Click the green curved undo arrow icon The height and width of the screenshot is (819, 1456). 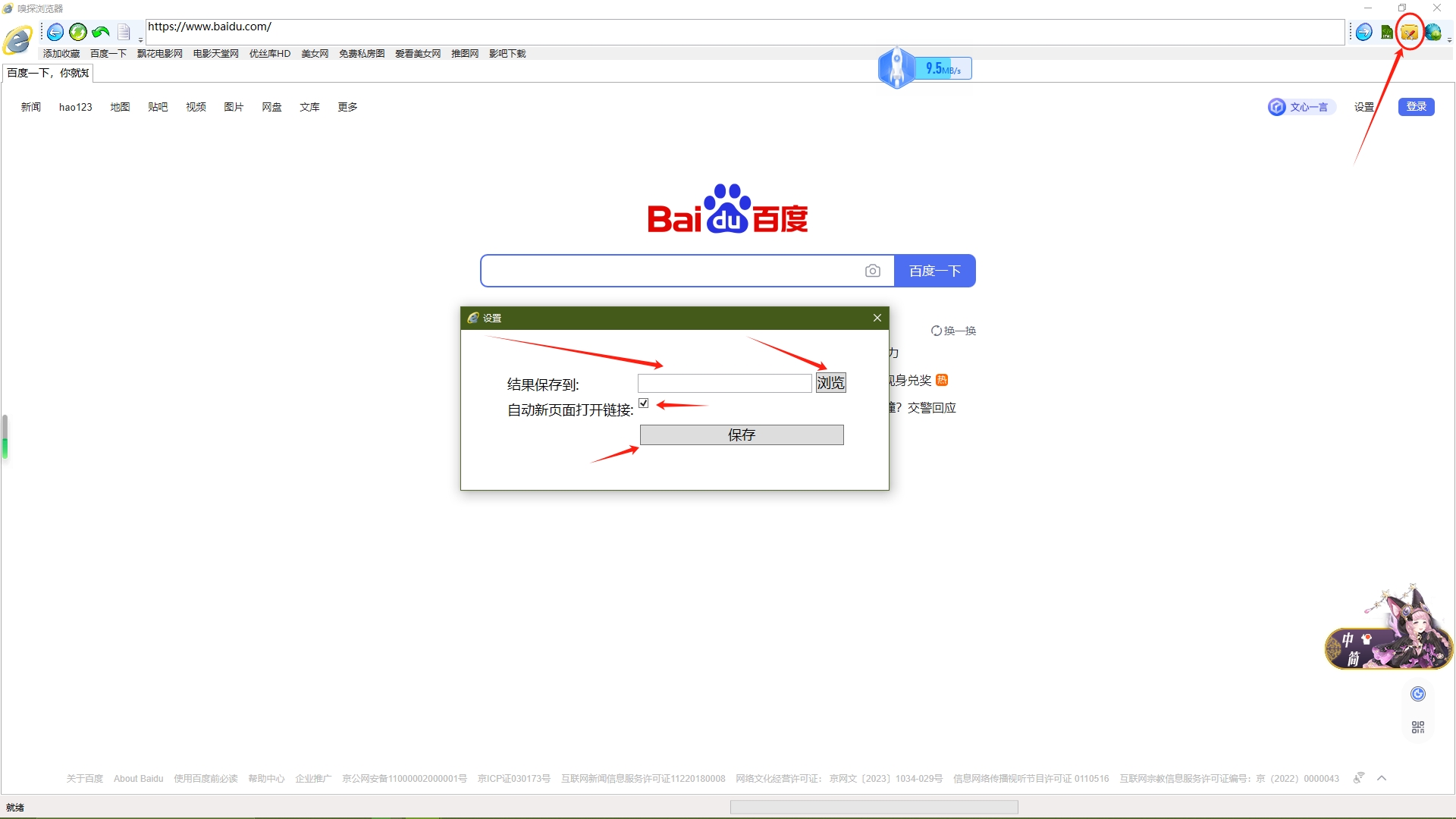coord(101,32)
